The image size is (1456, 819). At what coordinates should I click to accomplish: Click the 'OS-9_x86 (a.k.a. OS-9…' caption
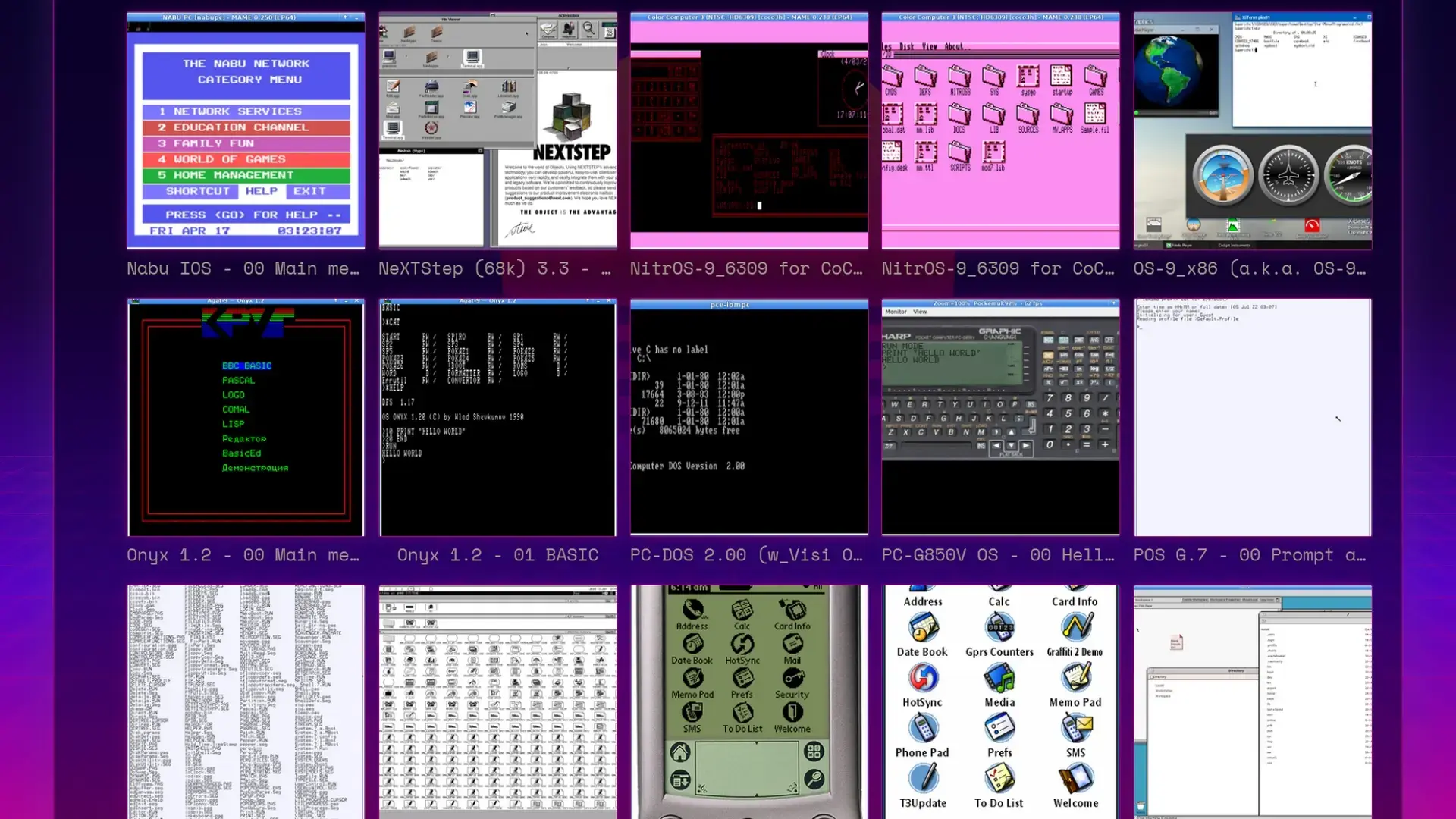pyautogui.click(x=1250, y=268)
